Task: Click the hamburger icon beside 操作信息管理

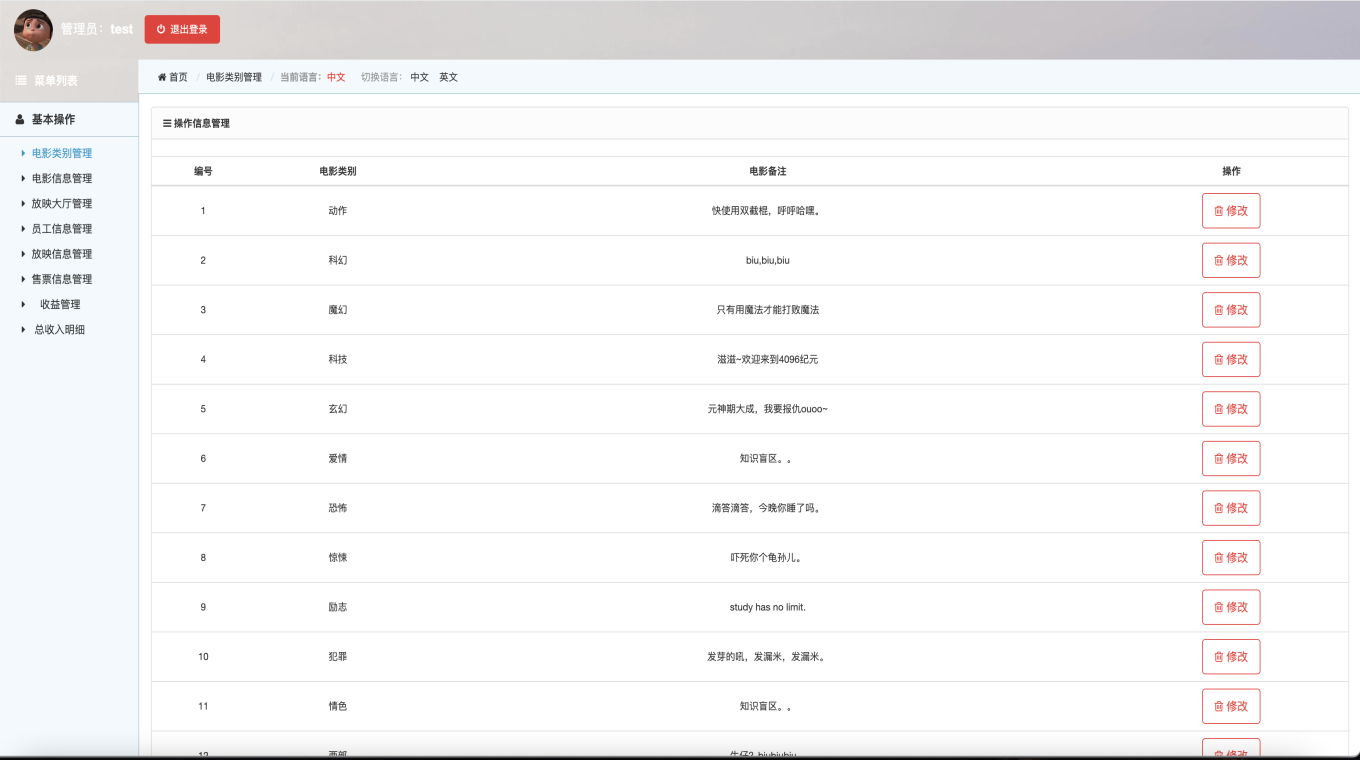Action: tap(167, 123)
